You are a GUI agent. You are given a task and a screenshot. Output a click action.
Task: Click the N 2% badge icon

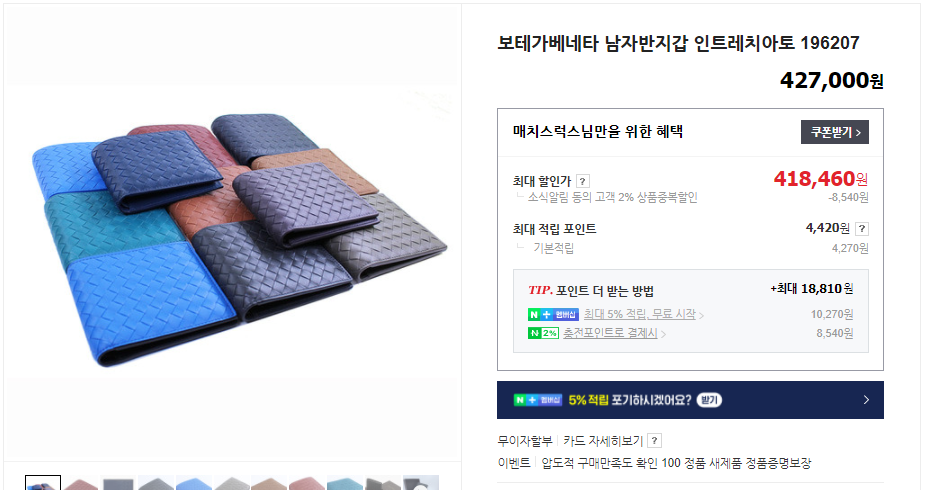click(543, 333)
